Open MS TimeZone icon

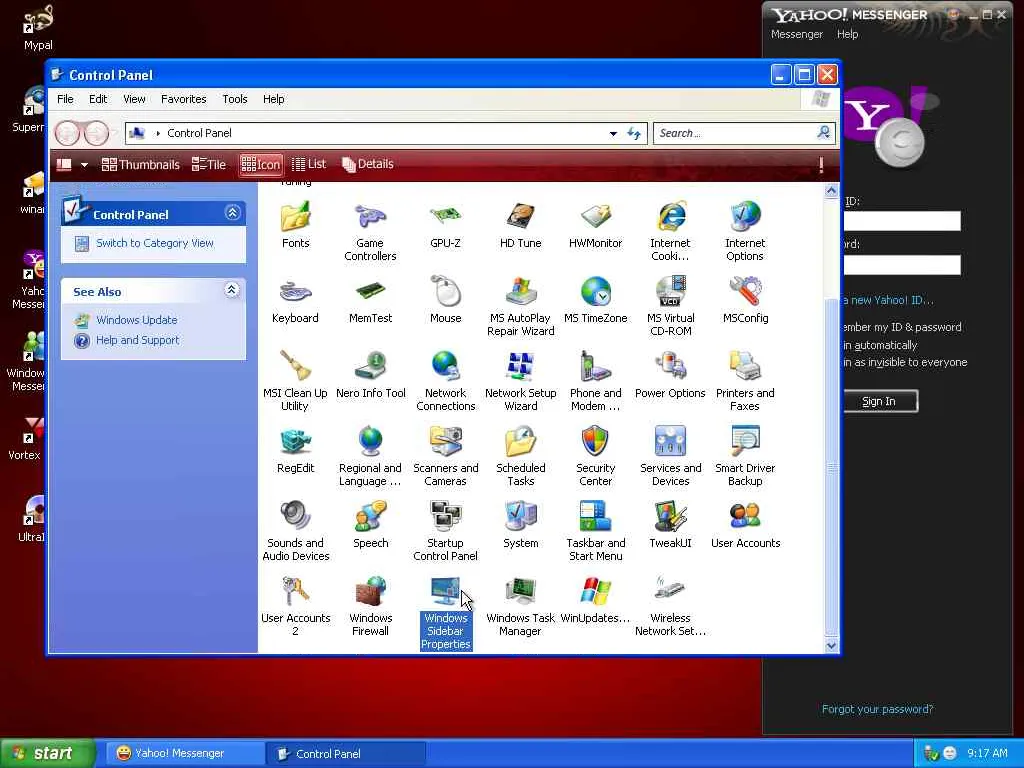[596, 293]
